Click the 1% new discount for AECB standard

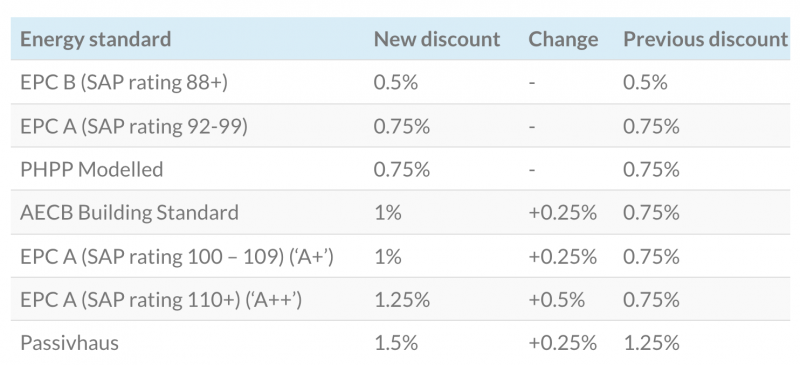pos(387,212)
